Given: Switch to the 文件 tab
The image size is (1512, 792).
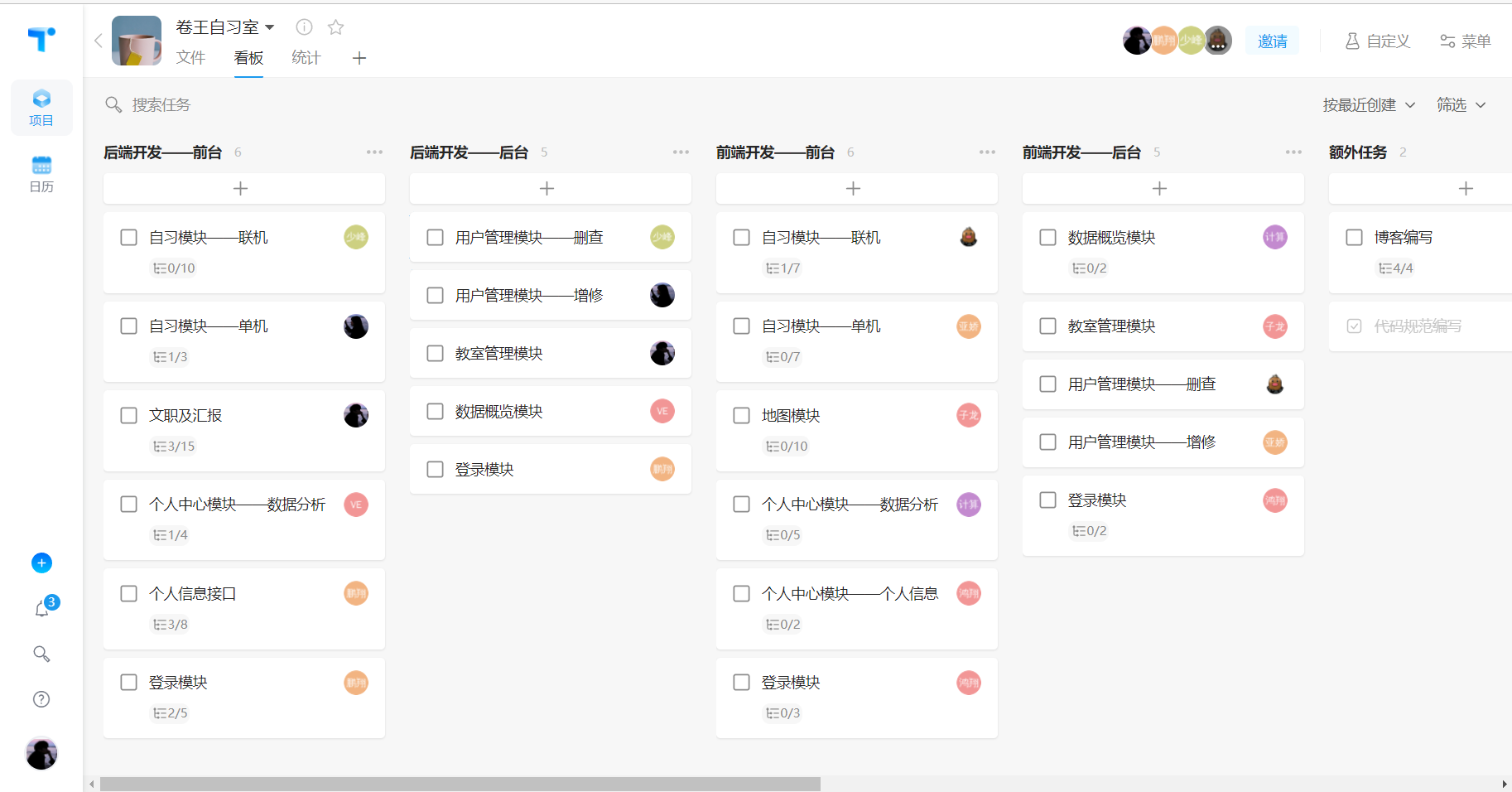Looking at the screenshot, I should pyautogui.click(x=190, y=58).
